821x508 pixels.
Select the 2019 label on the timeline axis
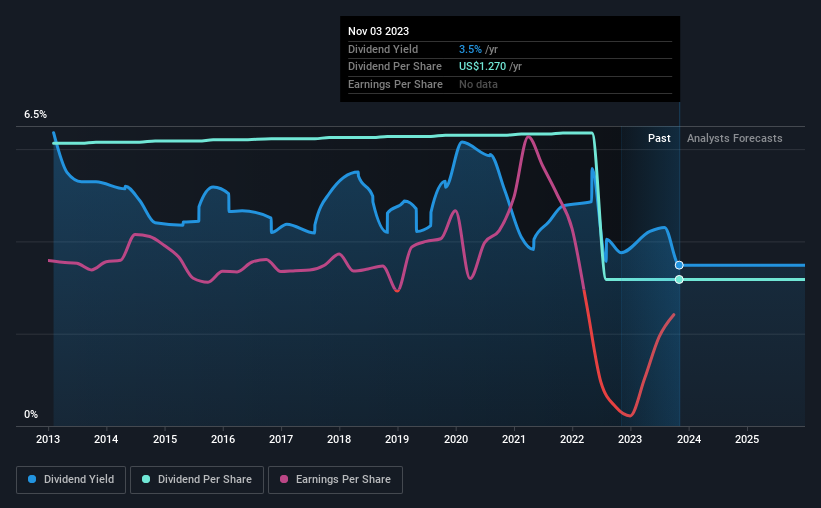[x=397, y=439]
